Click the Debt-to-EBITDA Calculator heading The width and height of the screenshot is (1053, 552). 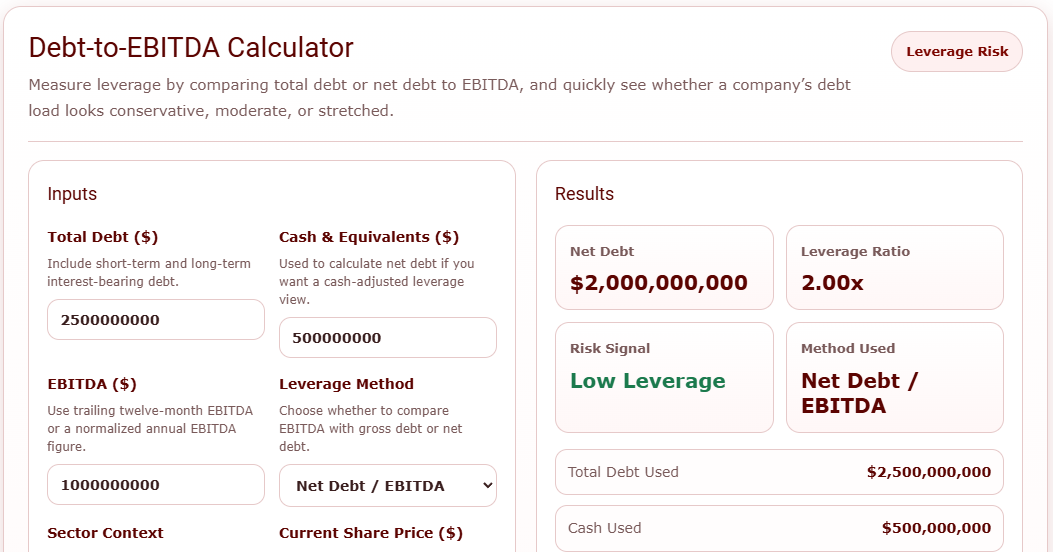tap(191, 47)
